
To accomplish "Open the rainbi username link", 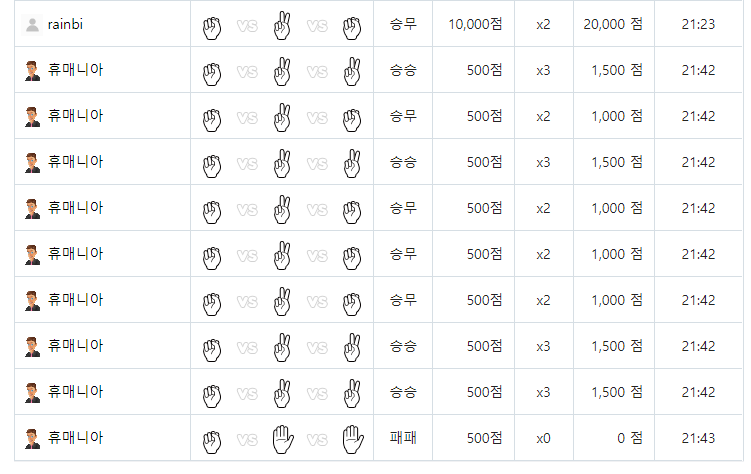I will point(65,24).
